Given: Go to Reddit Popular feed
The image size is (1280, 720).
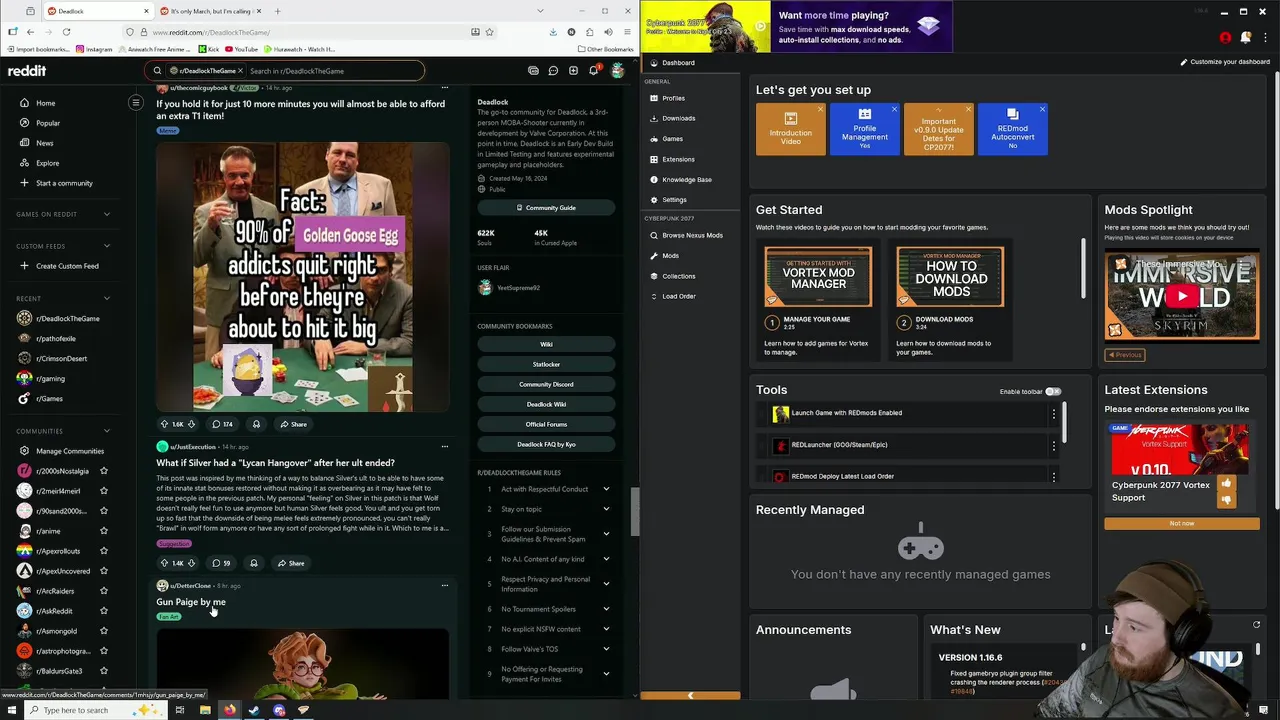Looking at the screenshot, I should (48, 123).
